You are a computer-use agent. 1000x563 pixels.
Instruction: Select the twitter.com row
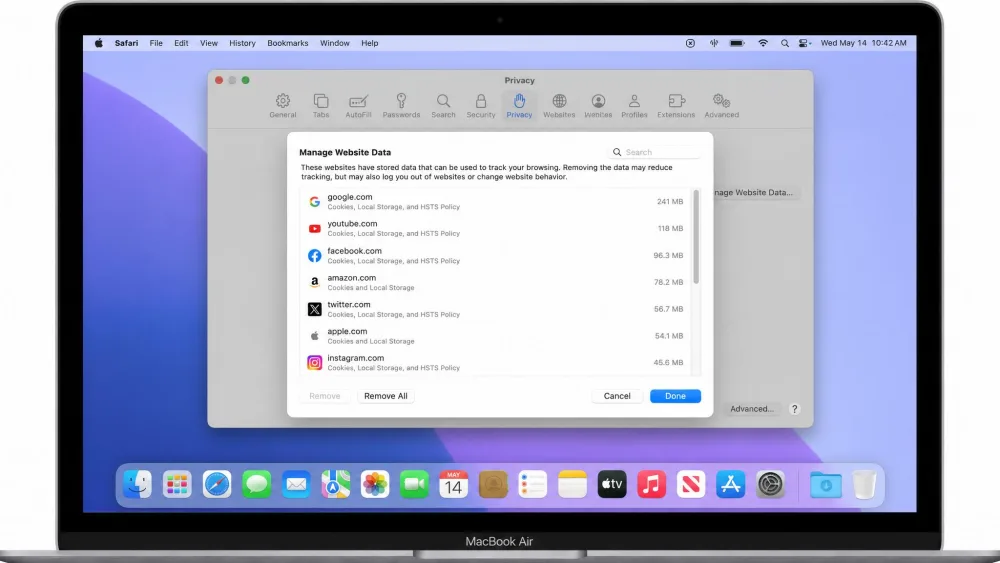point(496,309)
